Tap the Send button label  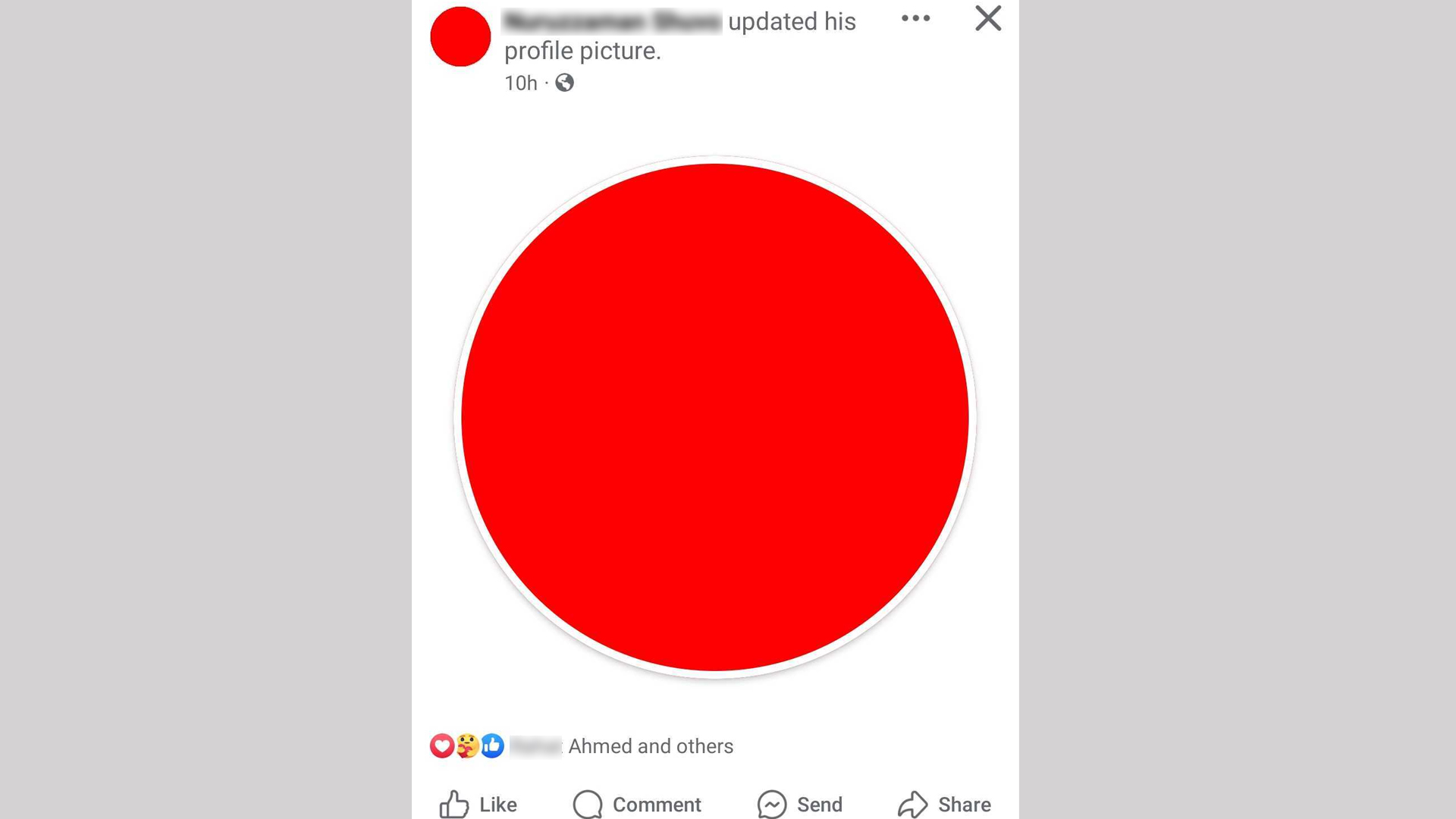(820, 805)
